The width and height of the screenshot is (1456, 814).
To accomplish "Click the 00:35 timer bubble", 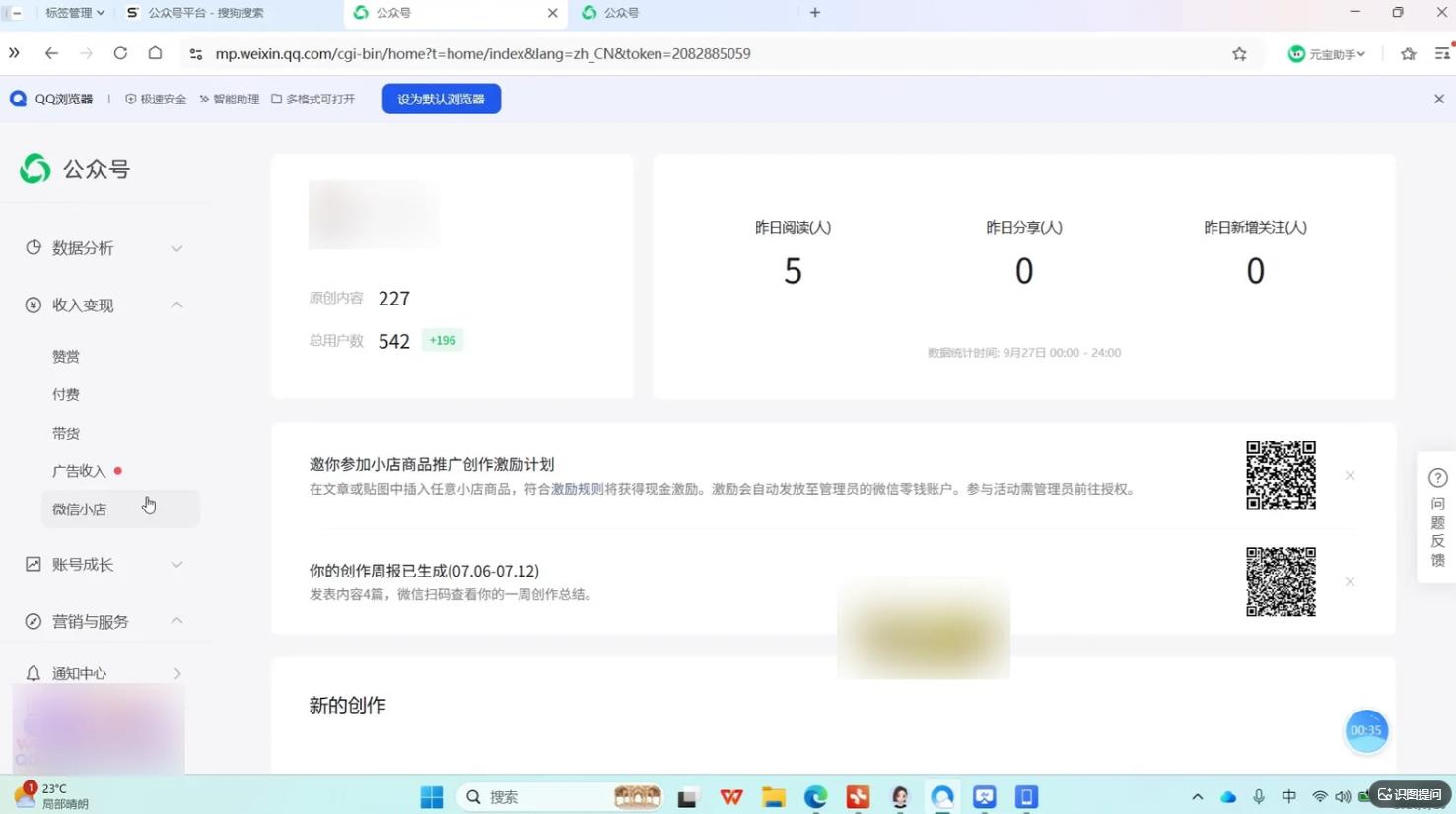I will tap(1366, 730).
